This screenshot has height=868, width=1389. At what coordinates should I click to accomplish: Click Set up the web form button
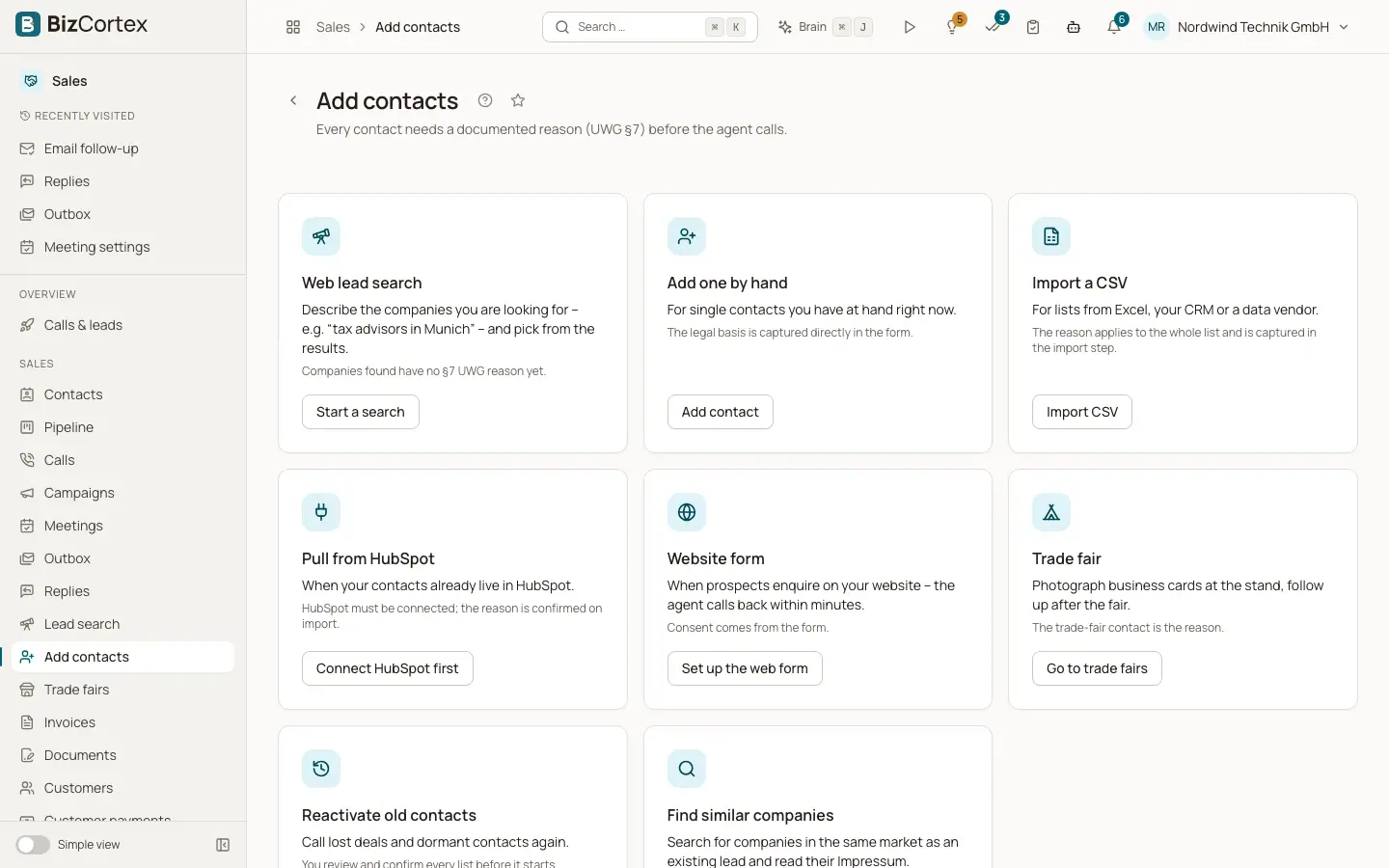(x=745, y=668)
